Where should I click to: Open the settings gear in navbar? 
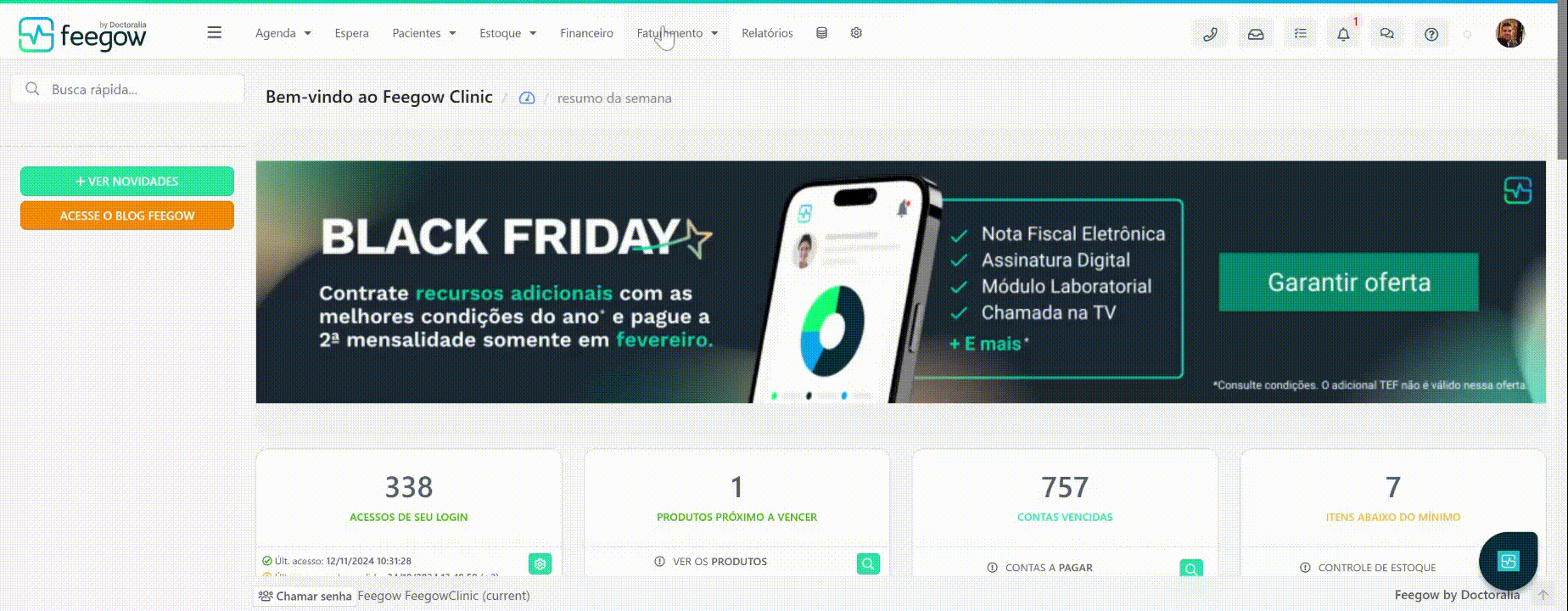(x=856, y=33)
